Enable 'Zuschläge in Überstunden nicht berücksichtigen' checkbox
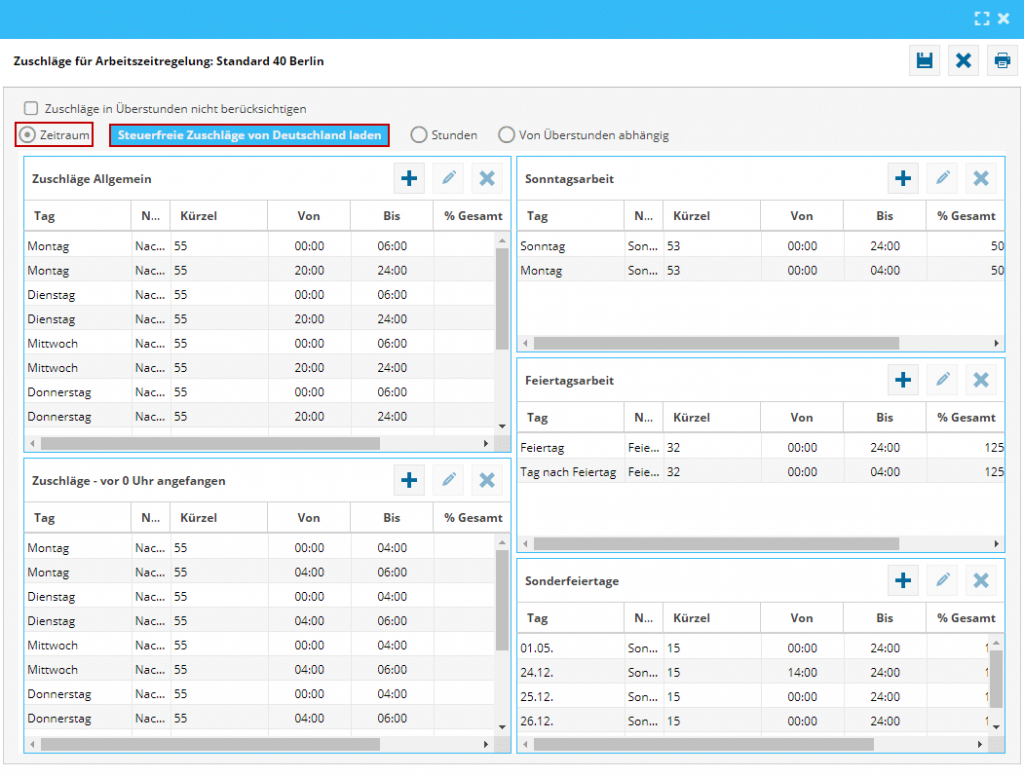Viewport: 1024px width, 777px height. [x=32, y=109]
